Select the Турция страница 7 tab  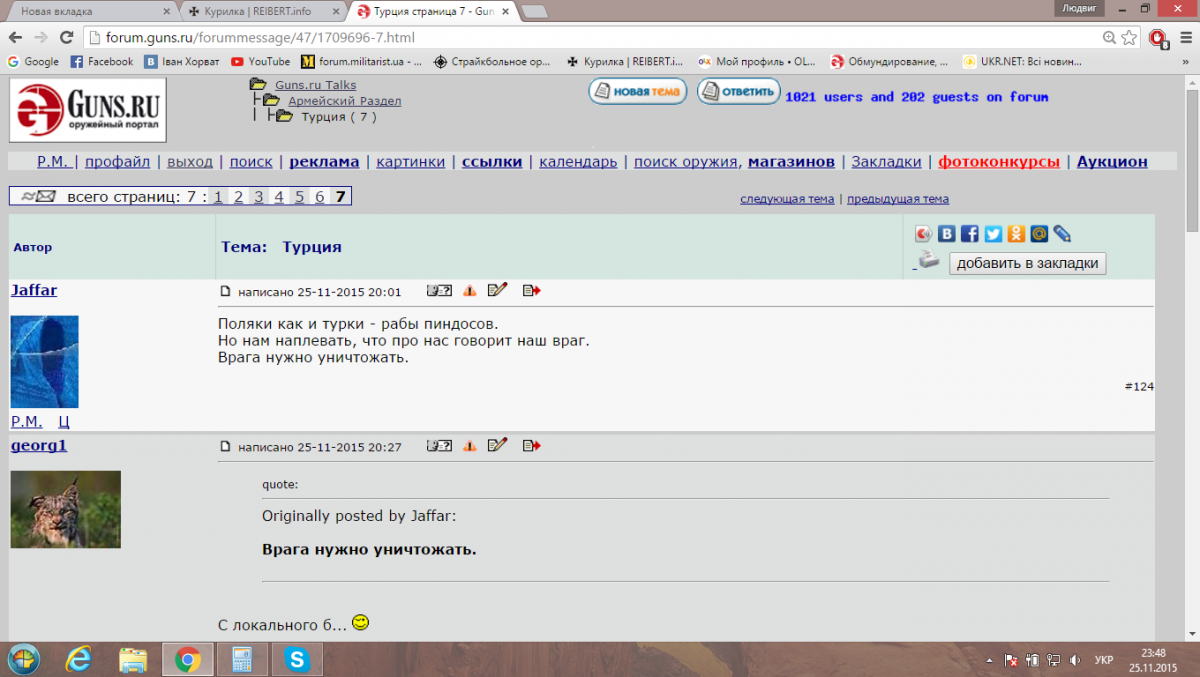432,12
